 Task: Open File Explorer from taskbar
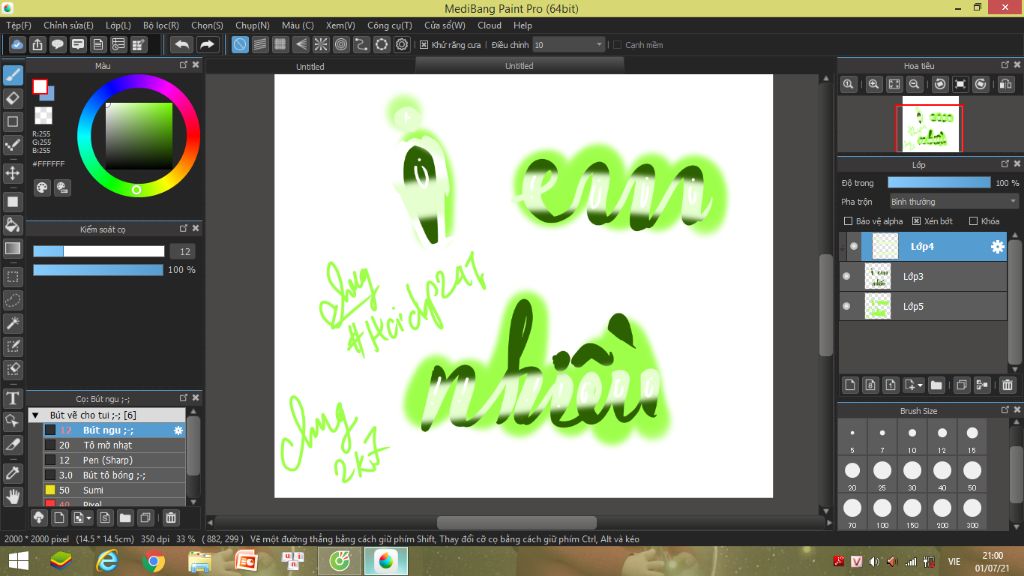[x=200, y=561]
